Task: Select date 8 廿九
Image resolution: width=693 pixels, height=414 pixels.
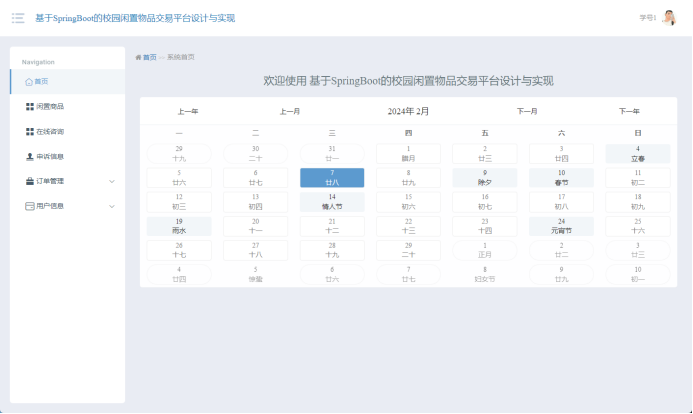Action: 408,178
